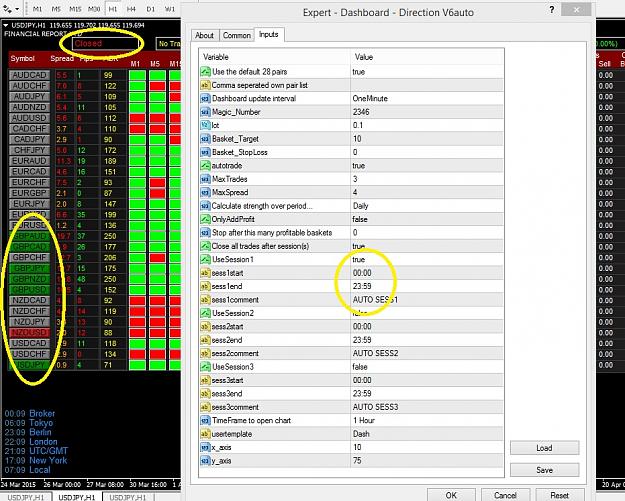
Task: Switch to the Common tab
Action: click(x=237, y=35)
